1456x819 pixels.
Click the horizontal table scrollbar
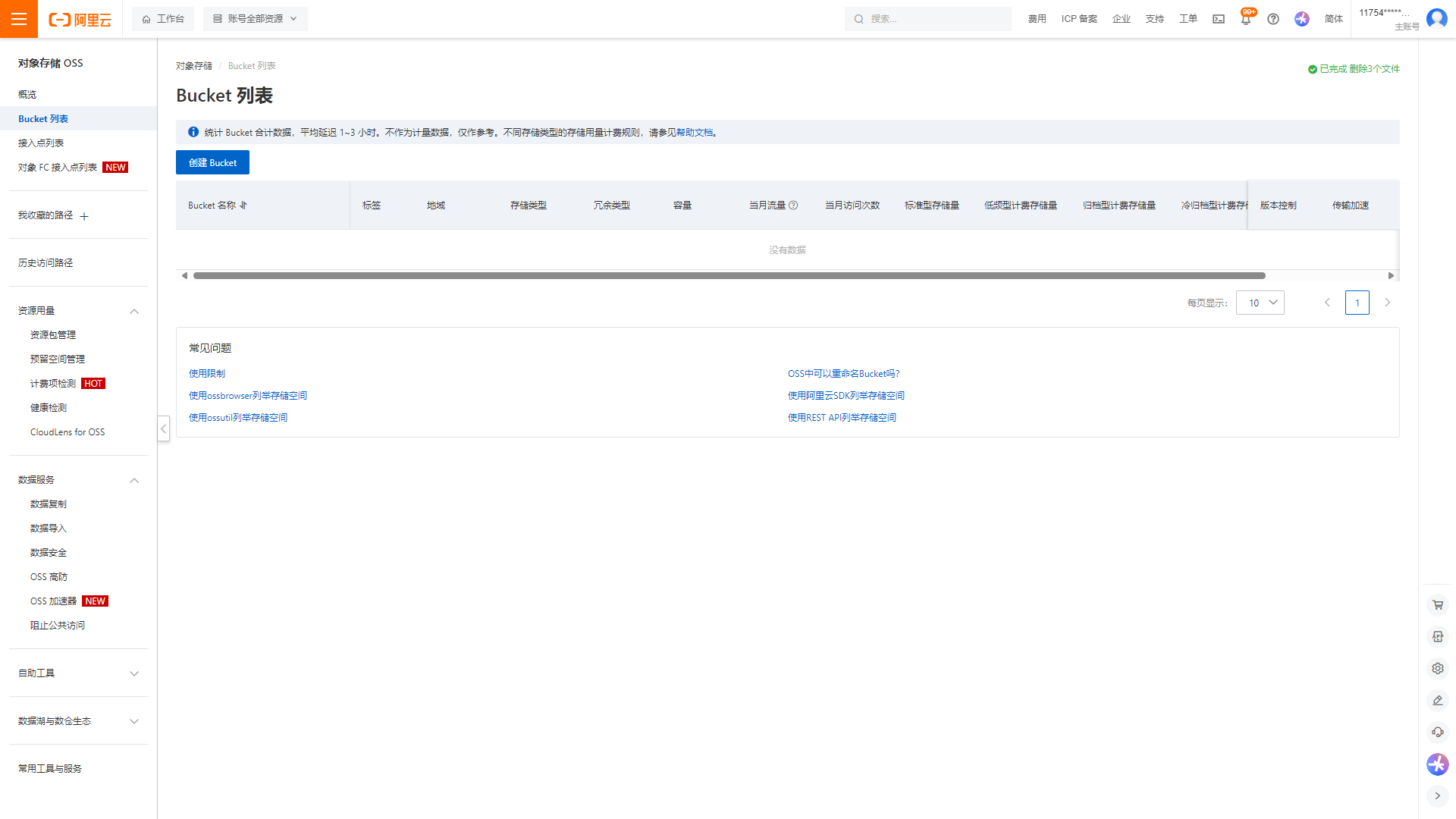click(x=728, y=276)
